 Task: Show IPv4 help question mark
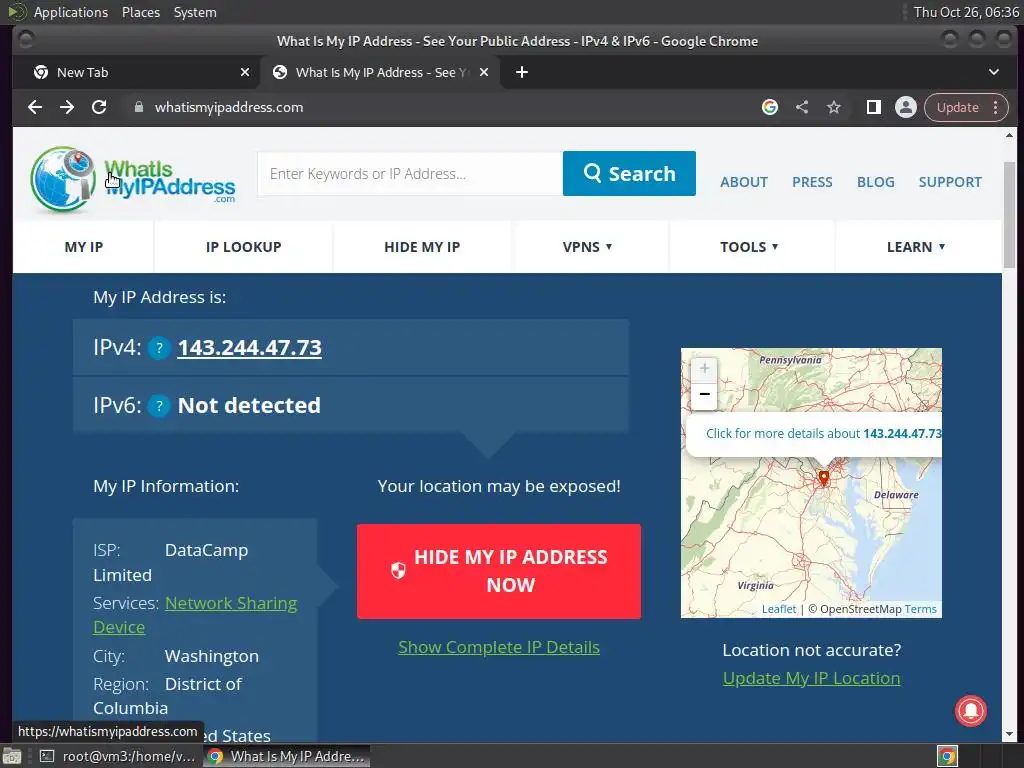click(x=159, y=348)
